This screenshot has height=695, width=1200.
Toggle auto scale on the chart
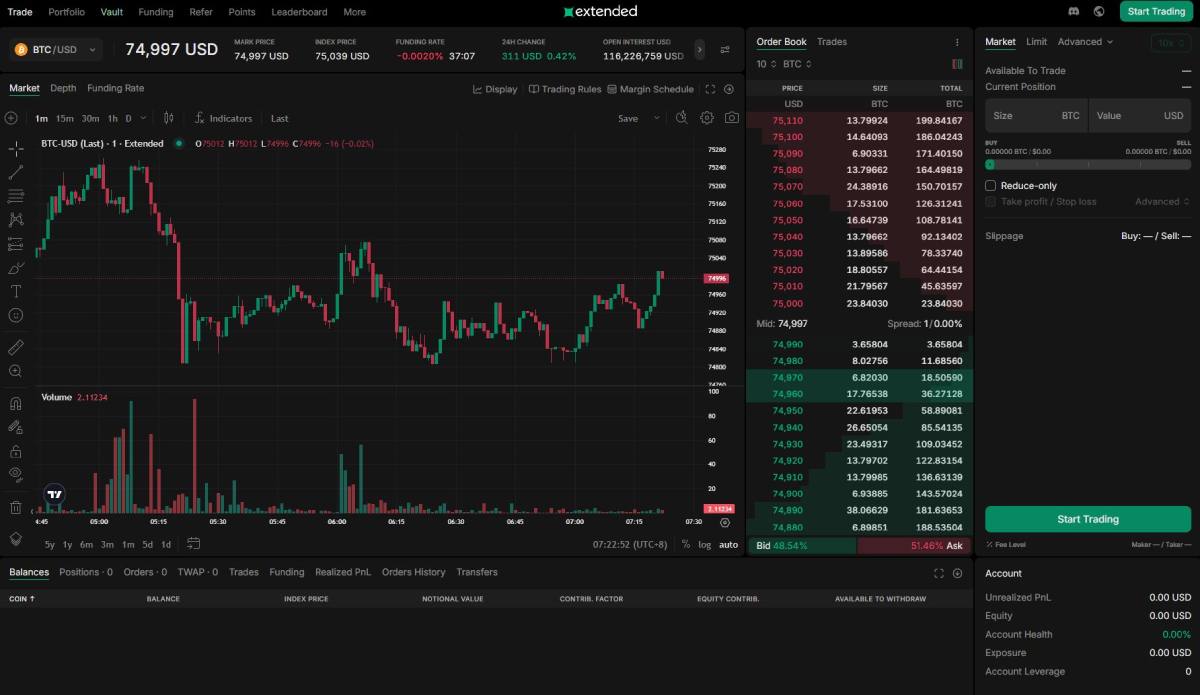tap(728, 544)
